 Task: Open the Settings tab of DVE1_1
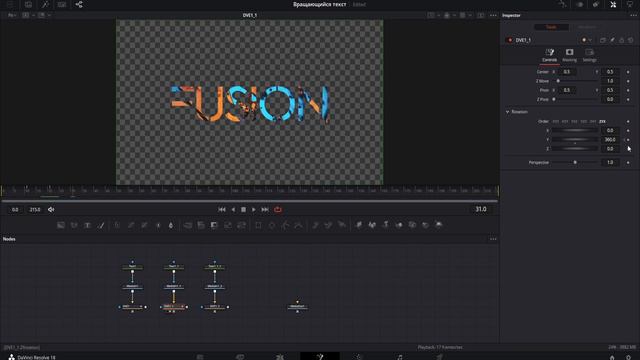(589, 55)
